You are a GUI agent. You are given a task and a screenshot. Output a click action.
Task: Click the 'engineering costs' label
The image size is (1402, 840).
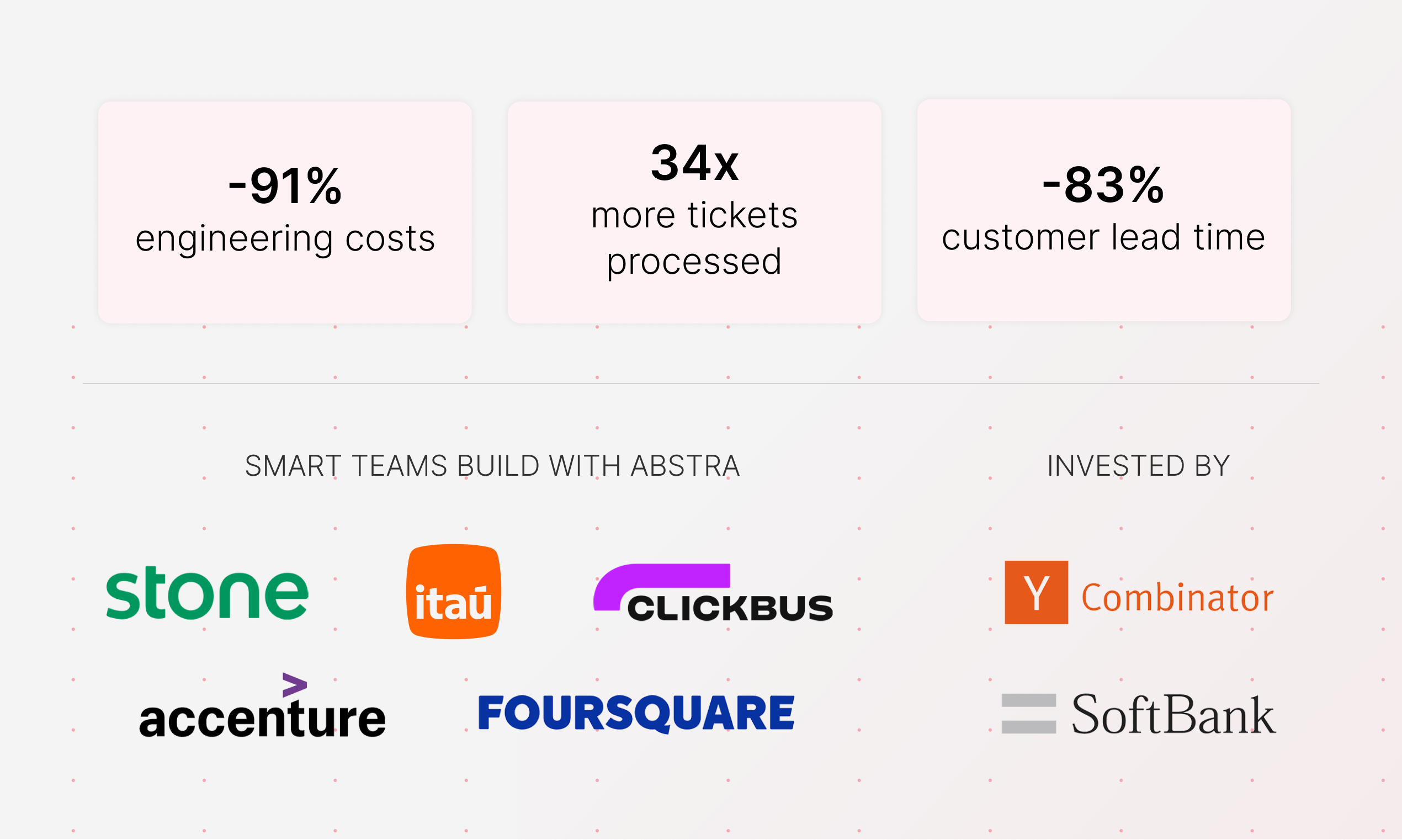285,238
